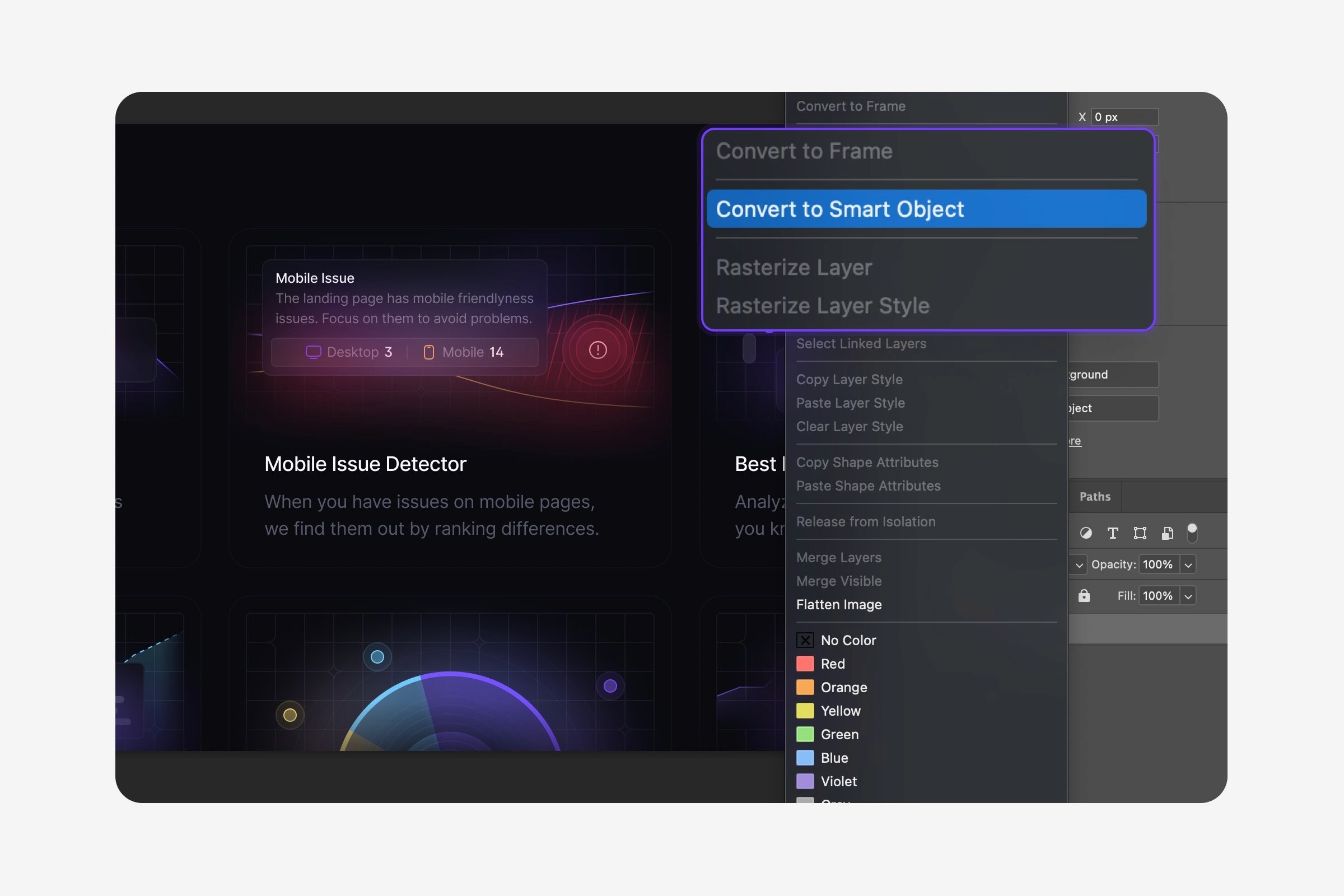Open the Opacity value dropdown arrow
1344x896 pixels.
[1188, 565]
